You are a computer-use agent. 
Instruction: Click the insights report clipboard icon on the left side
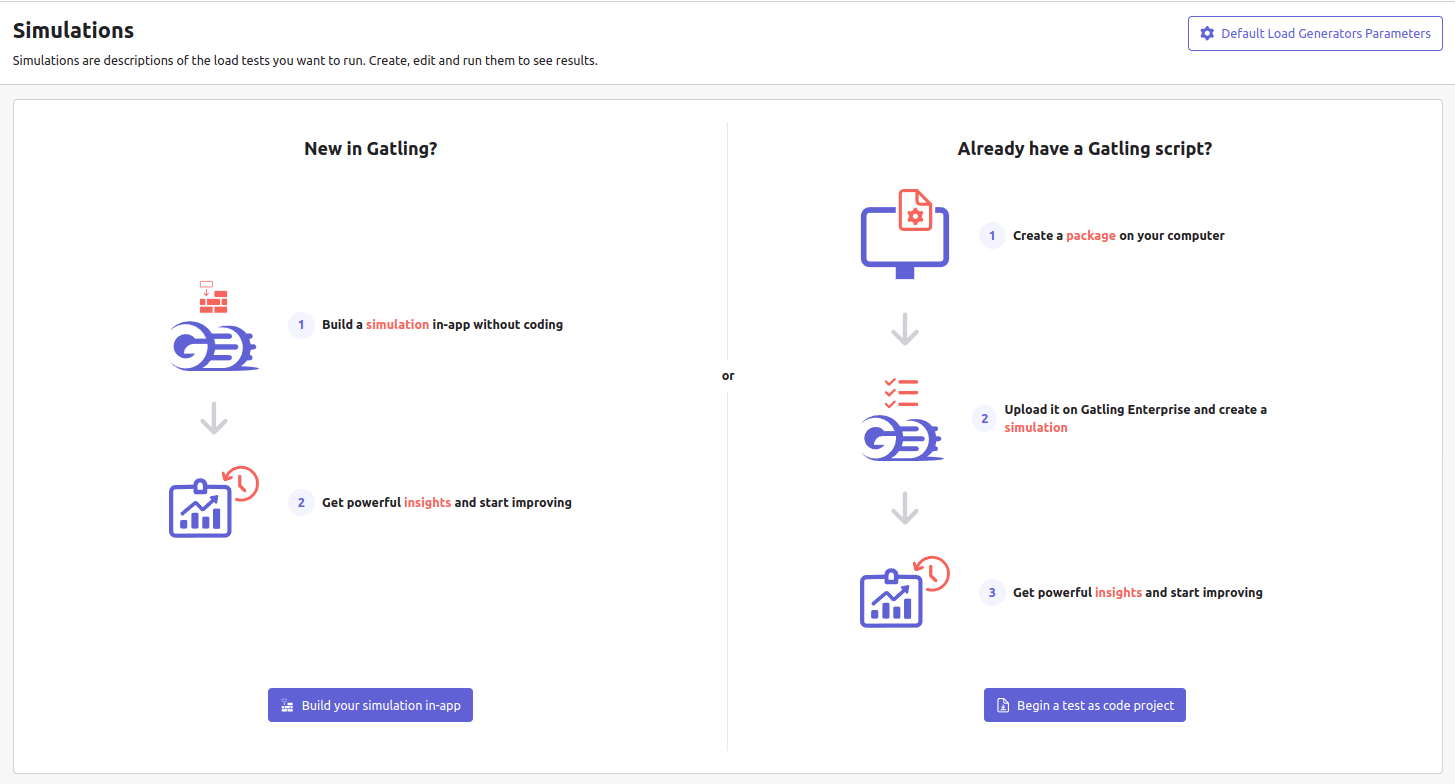click(214, 502)
